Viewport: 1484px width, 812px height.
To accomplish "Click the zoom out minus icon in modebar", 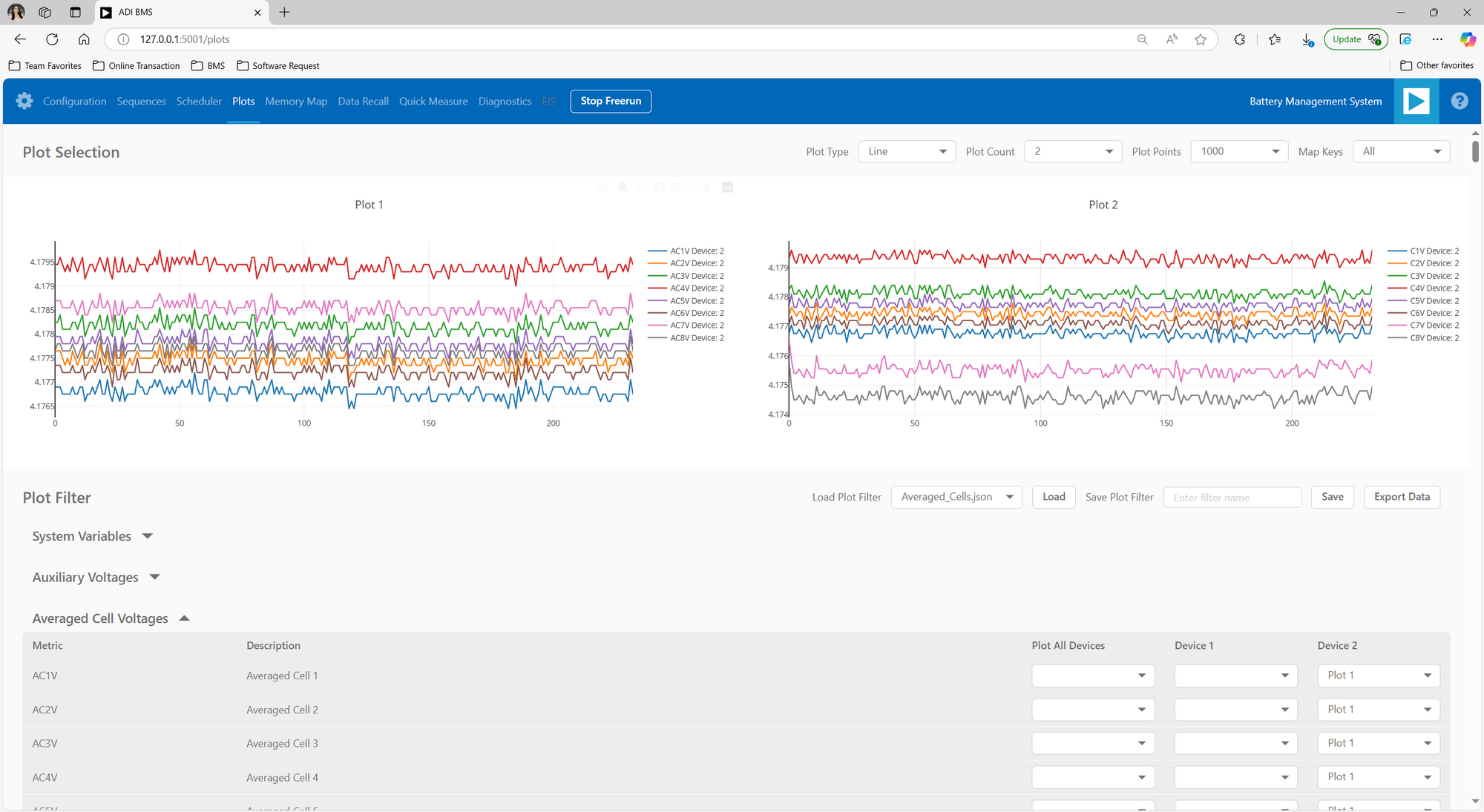I will (675, 187).
